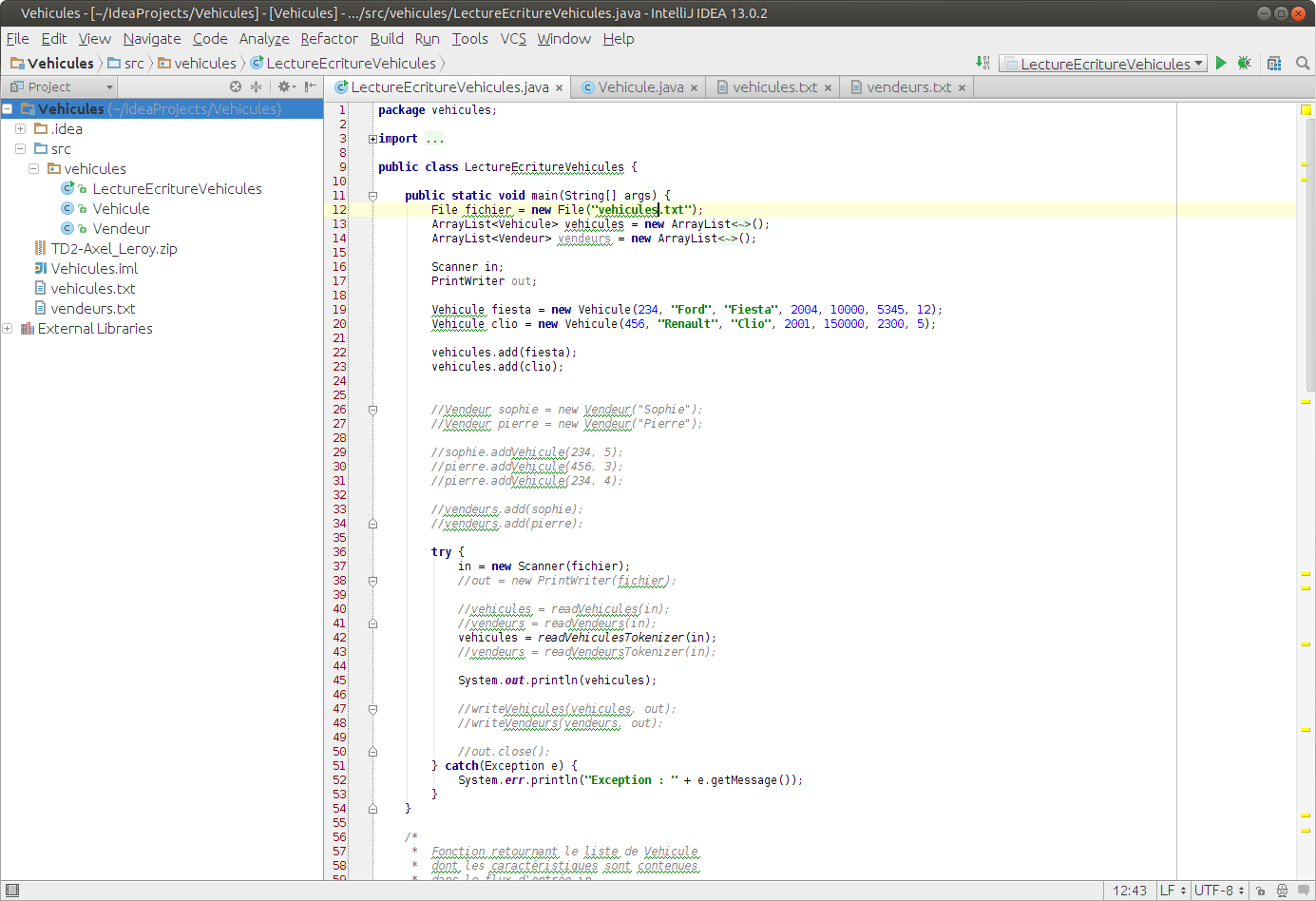Toggle the read-only lock icon in status bar
This screenshot has width=1316, height=901.
1261,891
